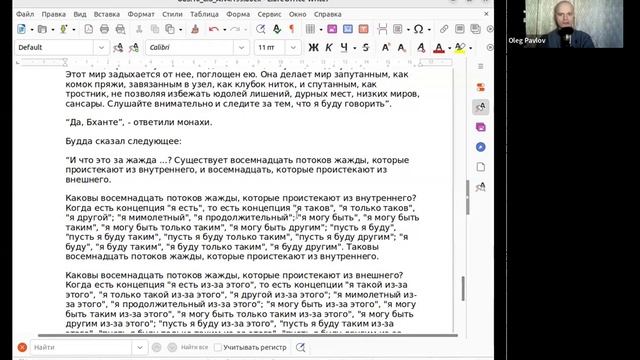
Task: Toggle italic К formatting
Action: (x=329, y=48)
